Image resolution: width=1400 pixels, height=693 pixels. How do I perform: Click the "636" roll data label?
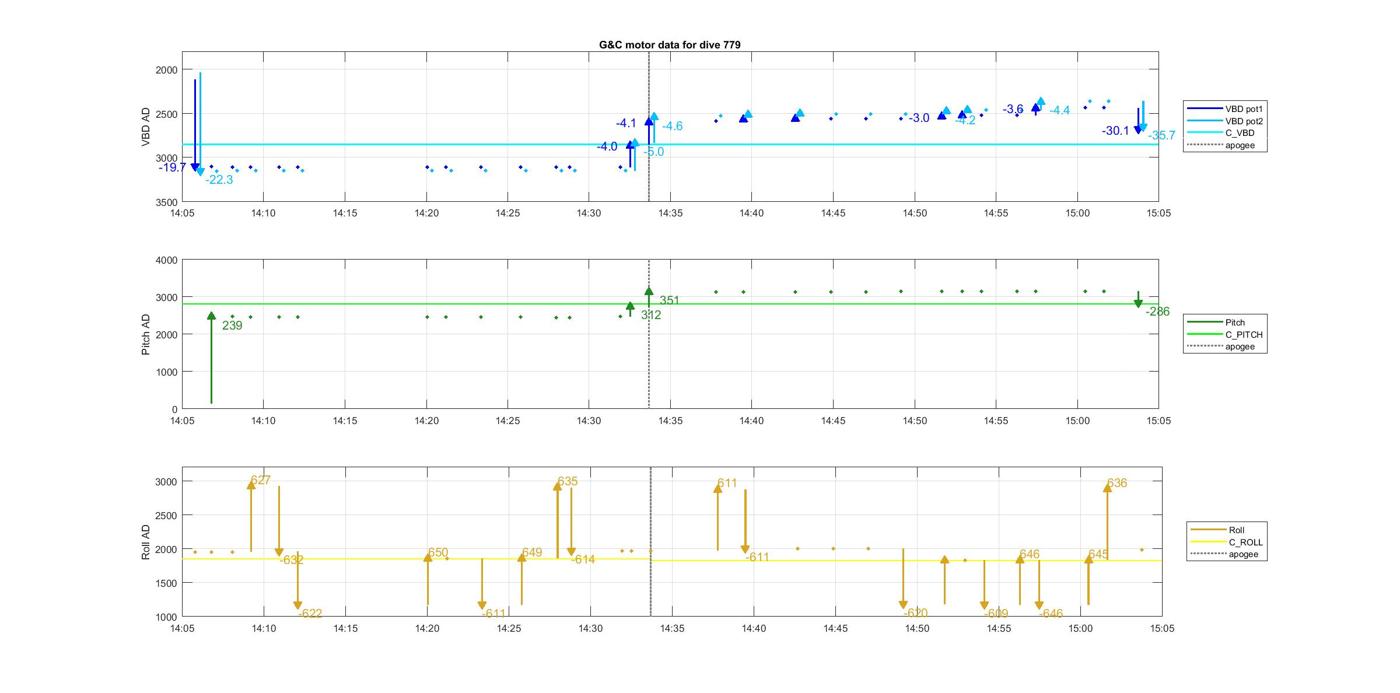[x=1117, y=483]
